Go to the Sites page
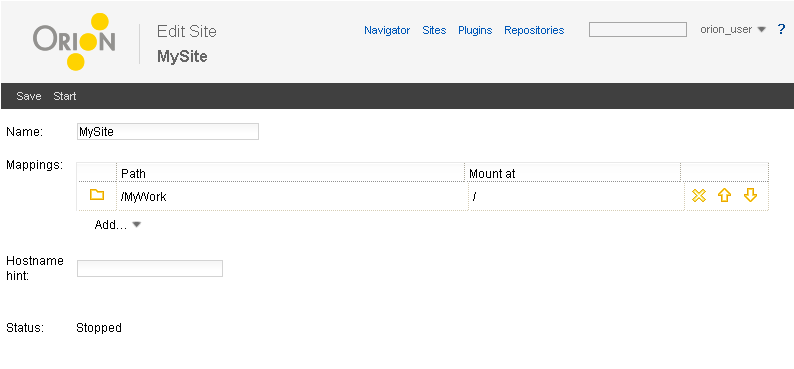Viewport: 794px width, 369px height. click(434, 30)
